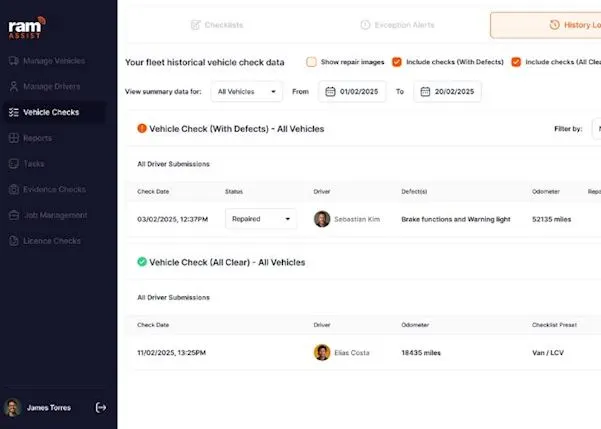Click the logout arrow icon
The width and height of the screenshot is (601, 429).
[100, 408]
